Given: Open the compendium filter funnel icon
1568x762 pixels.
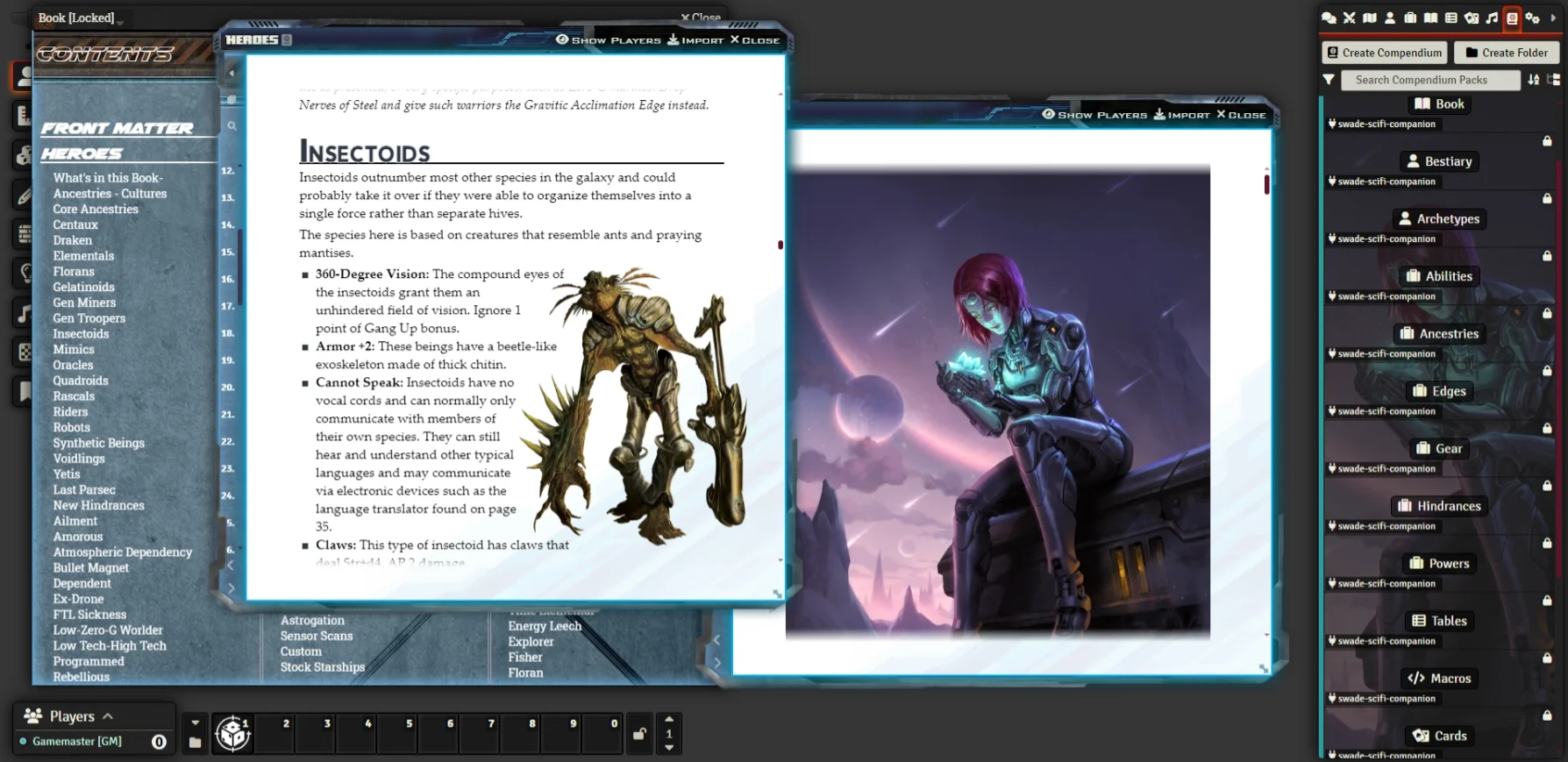Looking at the screenshot, I should click(x=1329, y=80).
